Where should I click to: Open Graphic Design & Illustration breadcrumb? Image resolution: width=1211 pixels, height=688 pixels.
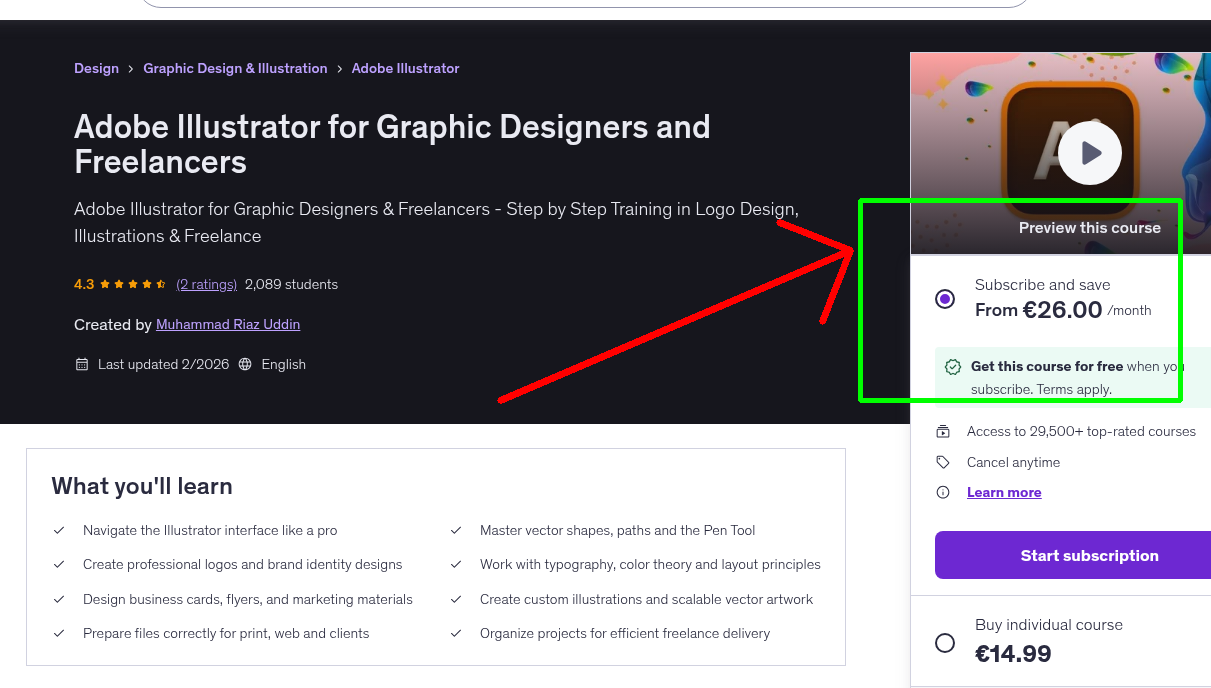point(235,68)
